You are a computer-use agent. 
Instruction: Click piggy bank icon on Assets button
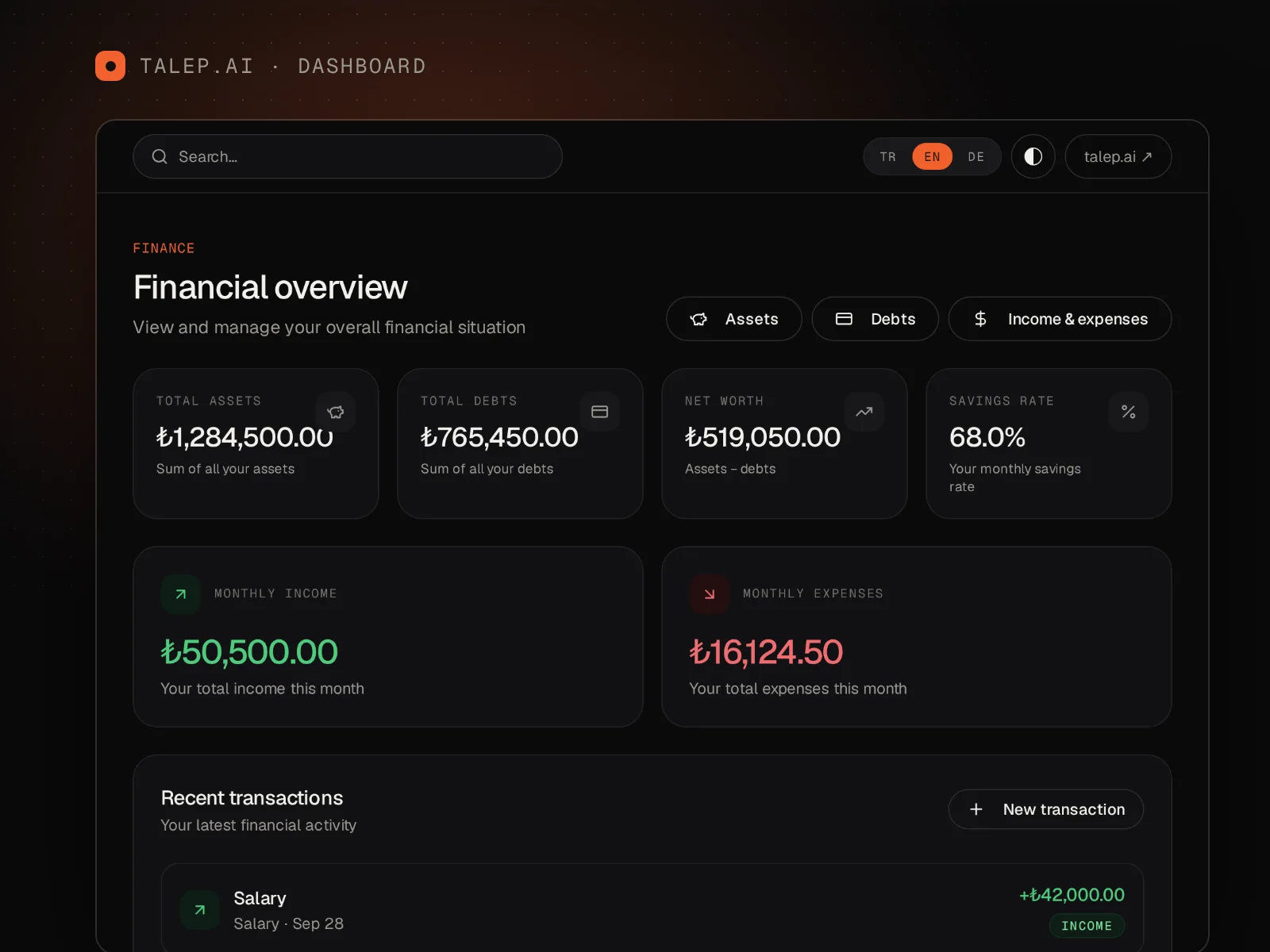click(x=698, y=319)
